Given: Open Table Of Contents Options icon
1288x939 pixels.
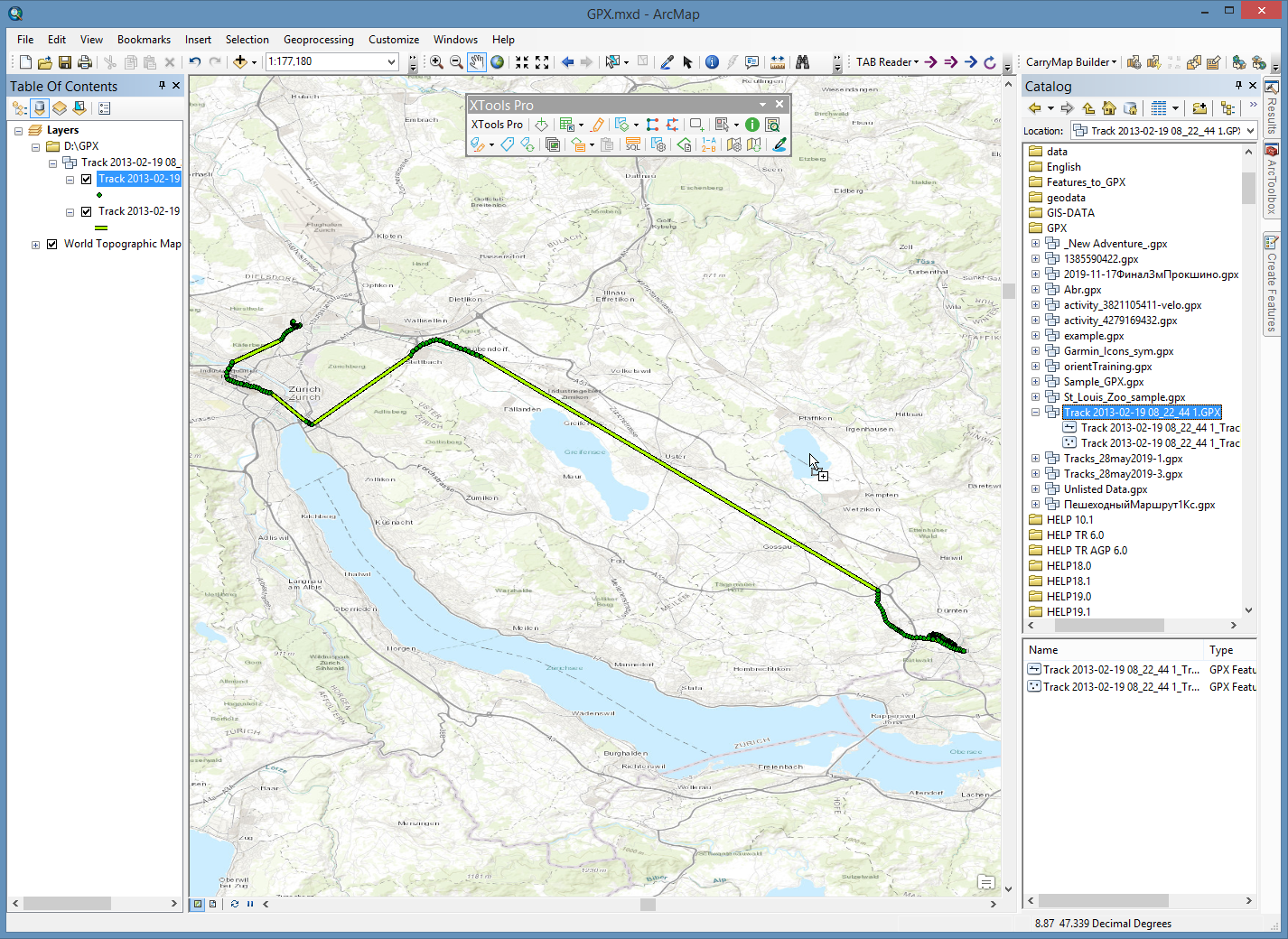Looking at the screenshot, I should (x=105, y=108).
